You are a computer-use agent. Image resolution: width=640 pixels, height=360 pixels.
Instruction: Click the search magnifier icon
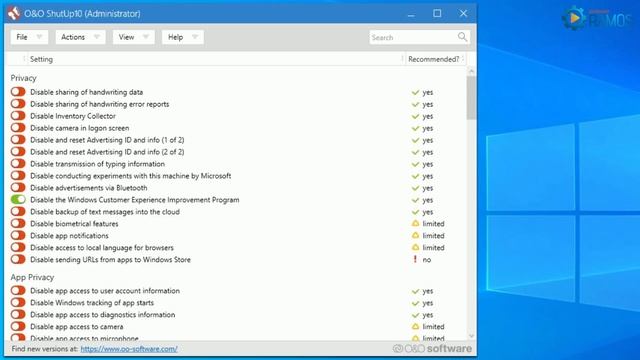(462, 37)
